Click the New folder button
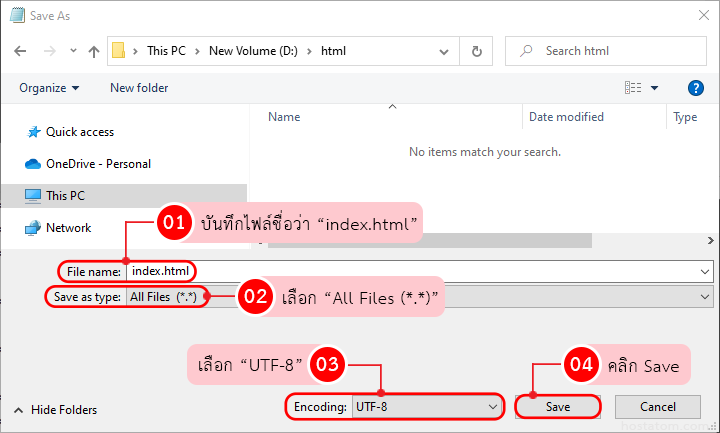The image size is (720, 433). pos(139,88)
